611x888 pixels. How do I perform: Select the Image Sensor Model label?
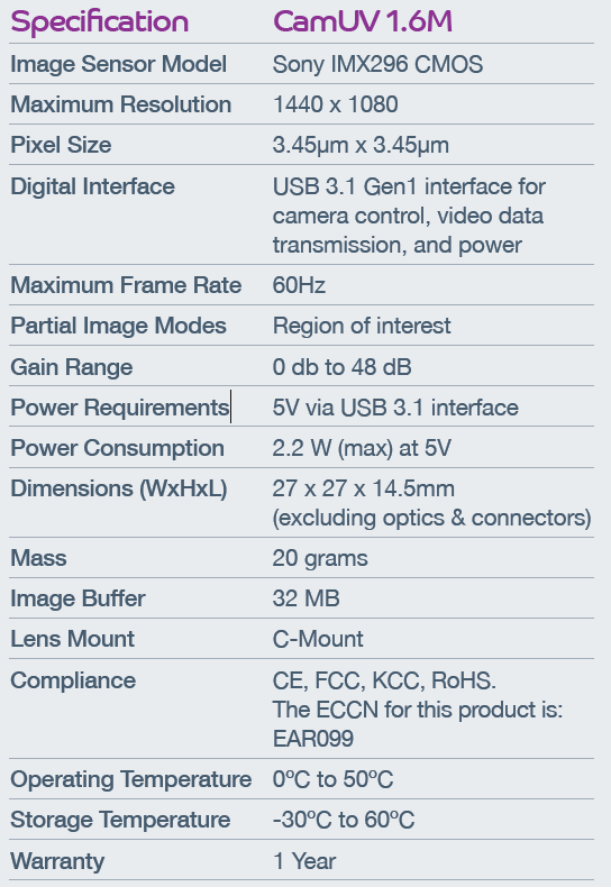[119, 63]
